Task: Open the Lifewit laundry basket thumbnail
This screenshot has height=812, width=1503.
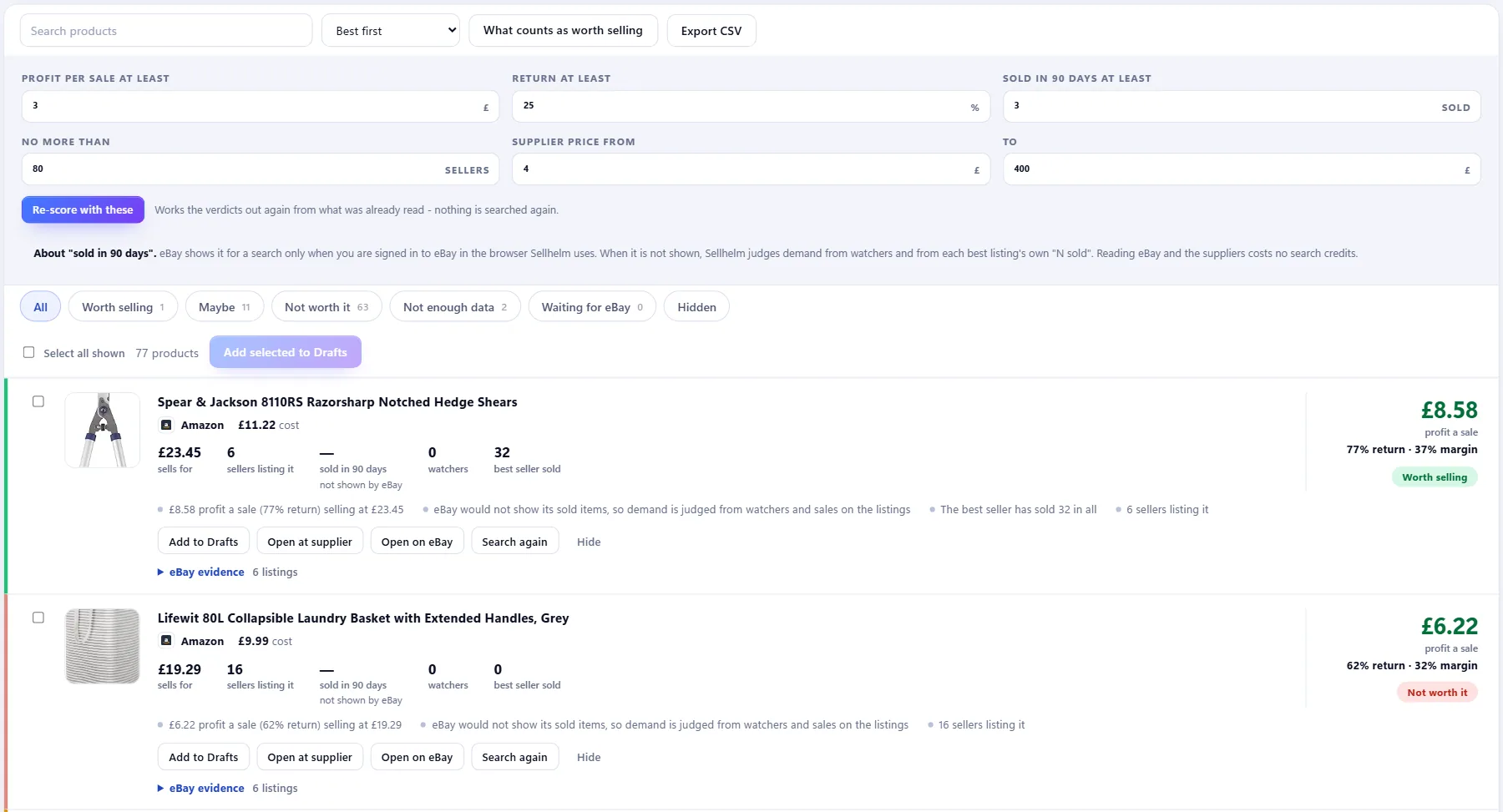Action: (103, 646)
